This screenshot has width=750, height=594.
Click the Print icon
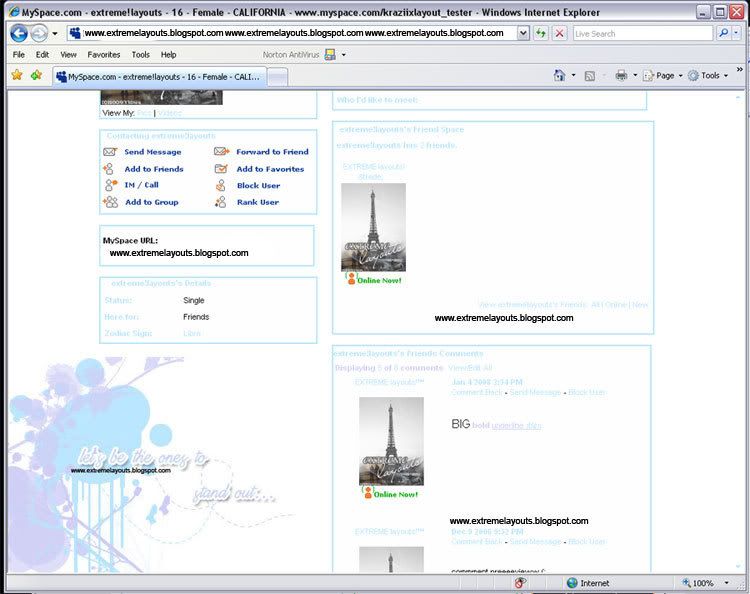(621, 76)
